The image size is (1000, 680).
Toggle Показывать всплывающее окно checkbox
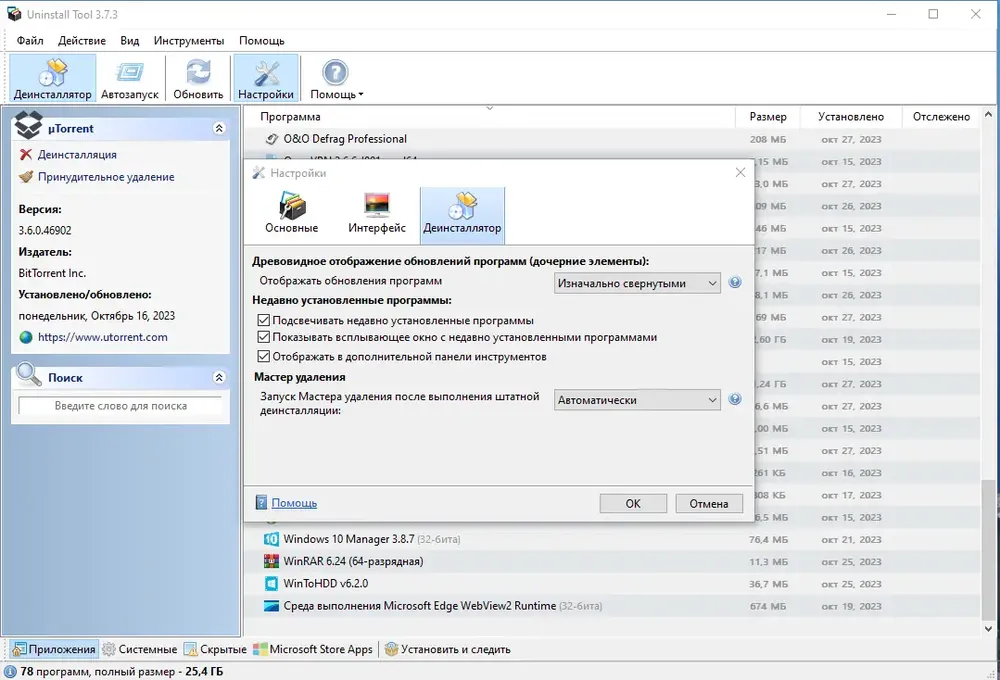(x=263, y=337)
